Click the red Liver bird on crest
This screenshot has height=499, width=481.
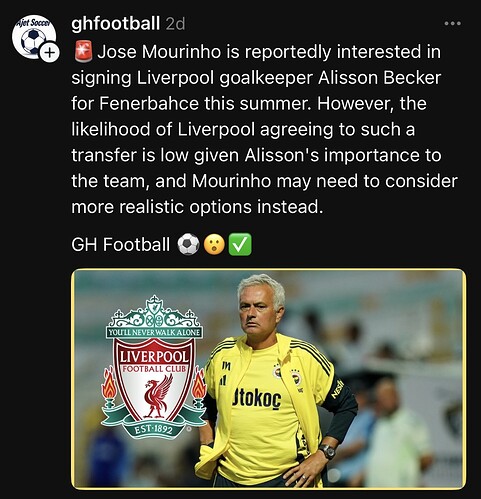click(158, 397)
